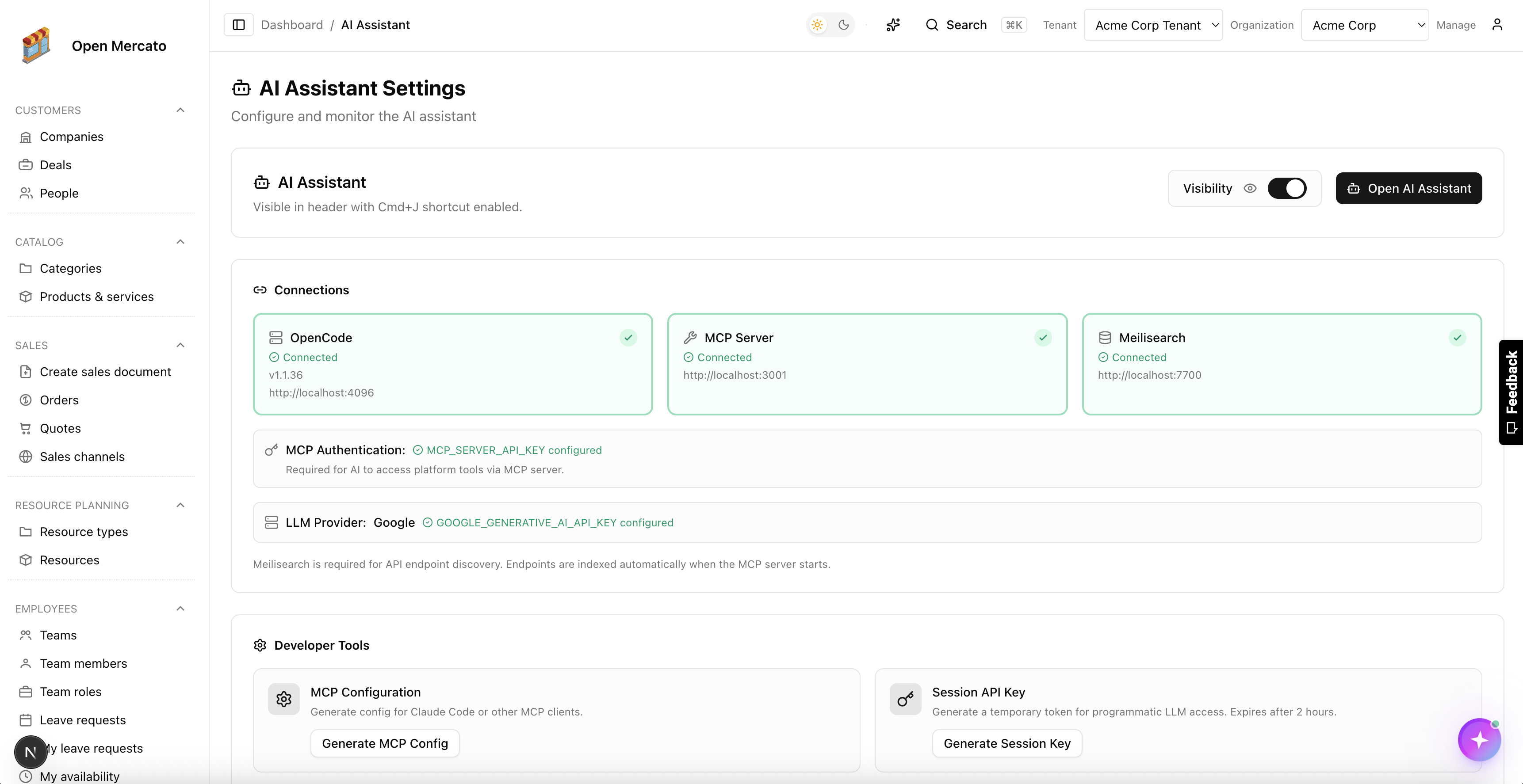The height and width of the screenshot is (784, 1523).
Task: Collapse the sidebar using the panel icon
Action: (238, 24)
